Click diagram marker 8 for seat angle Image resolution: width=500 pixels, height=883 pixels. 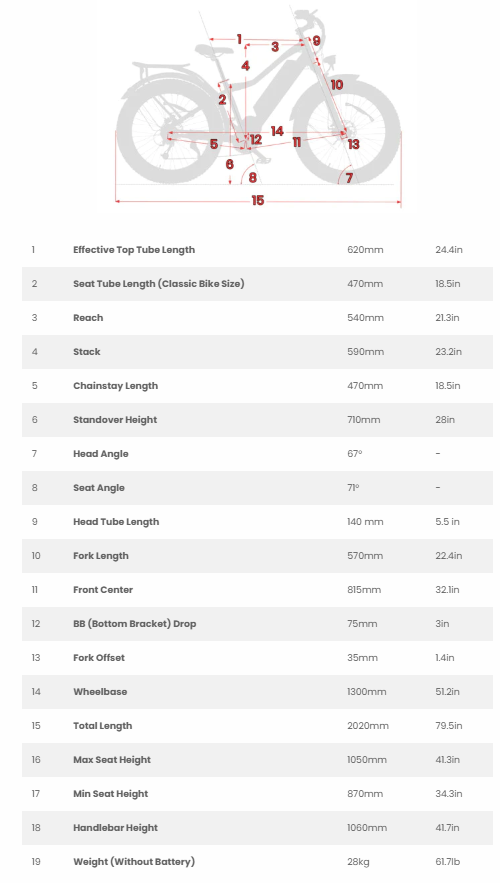[x=252, y=178]
